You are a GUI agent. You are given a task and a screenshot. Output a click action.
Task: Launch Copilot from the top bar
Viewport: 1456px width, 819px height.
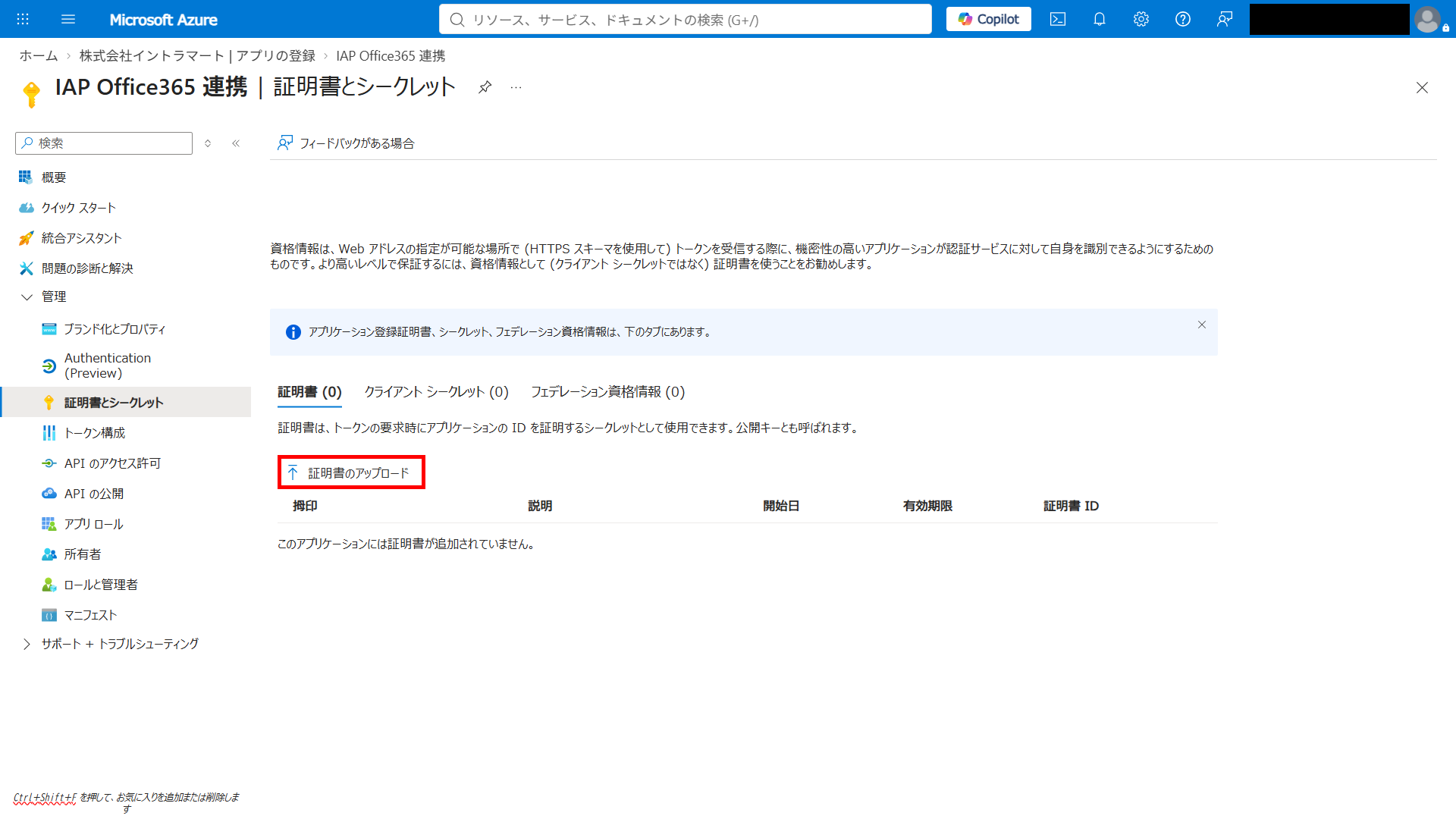pyautogui.click(x=988, y=19)
